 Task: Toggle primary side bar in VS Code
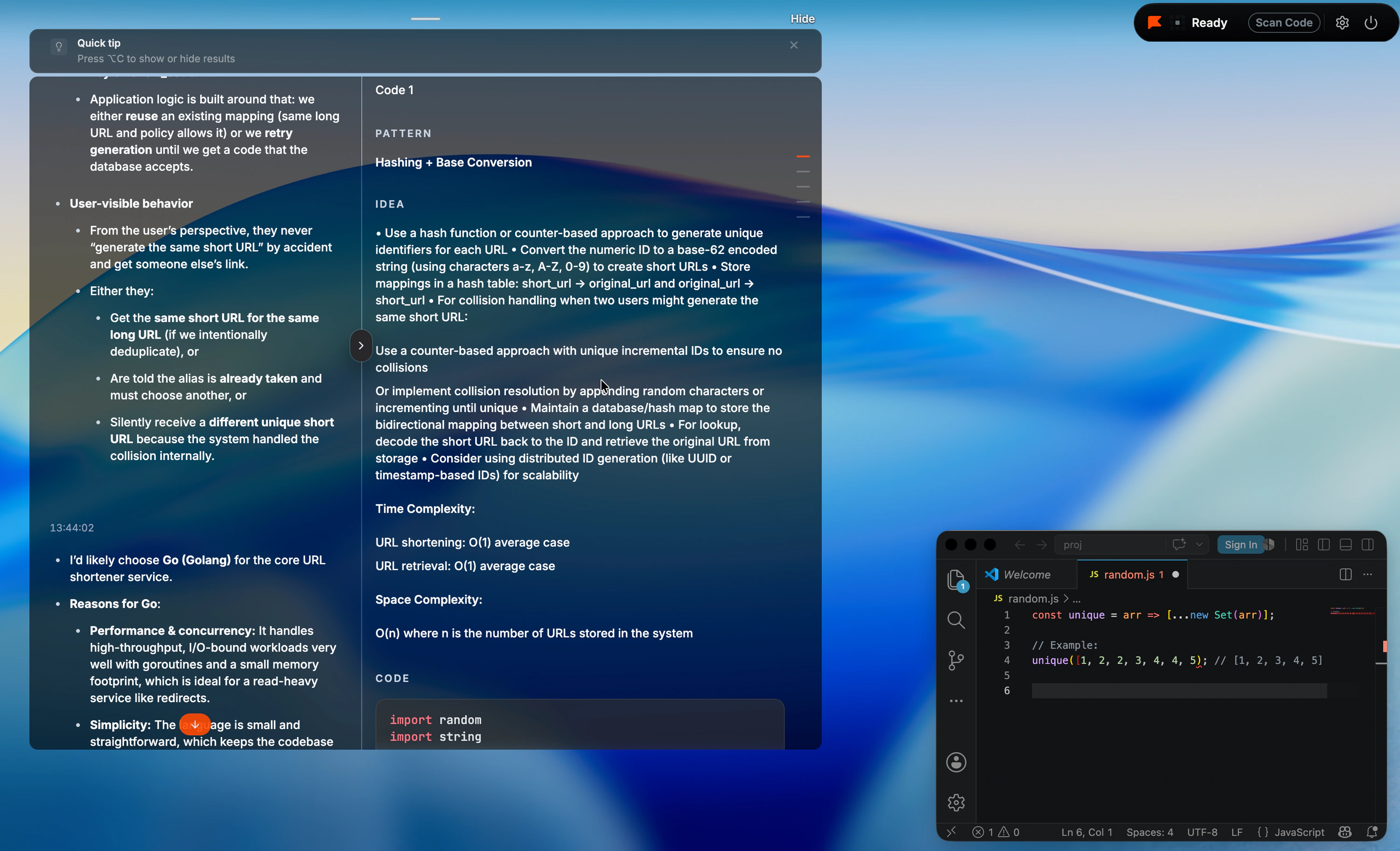point(1324,545)
